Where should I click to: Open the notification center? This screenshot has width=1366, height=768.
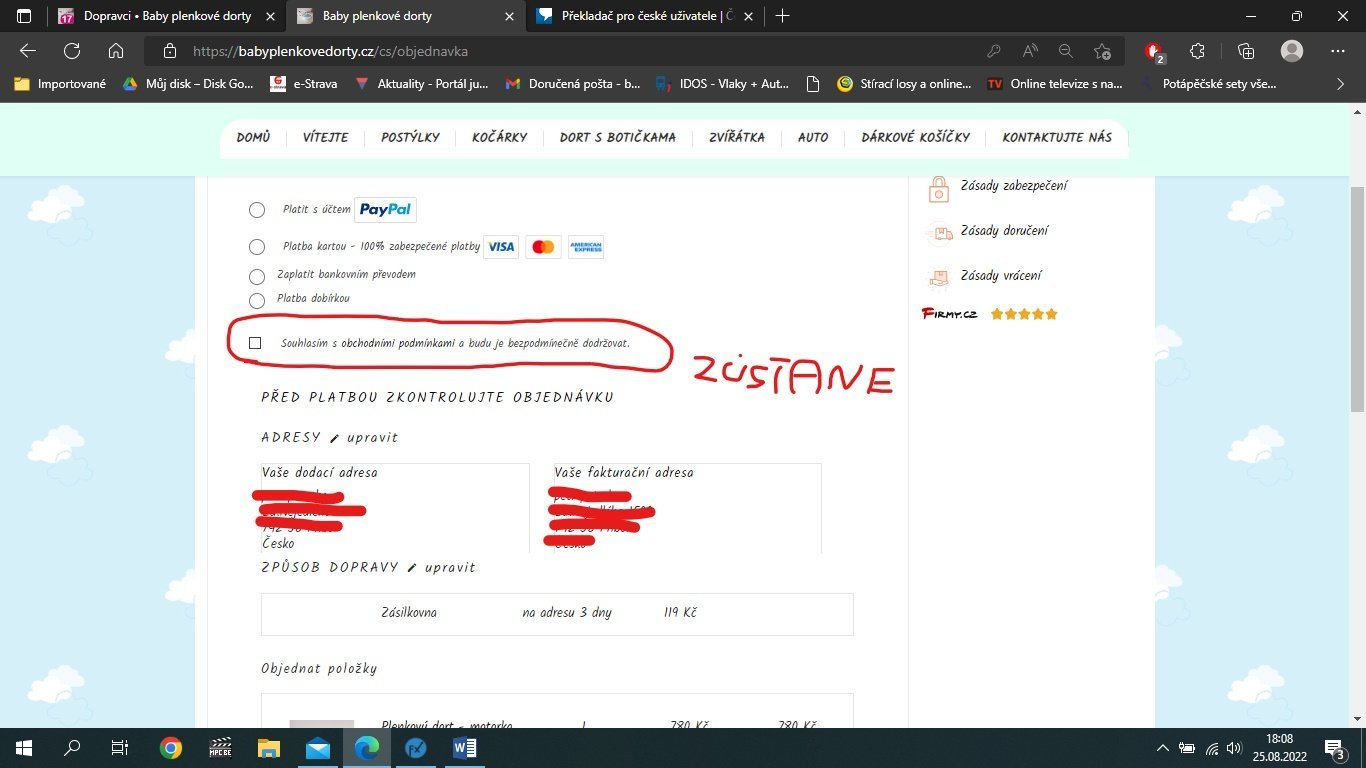point(1335,748)
